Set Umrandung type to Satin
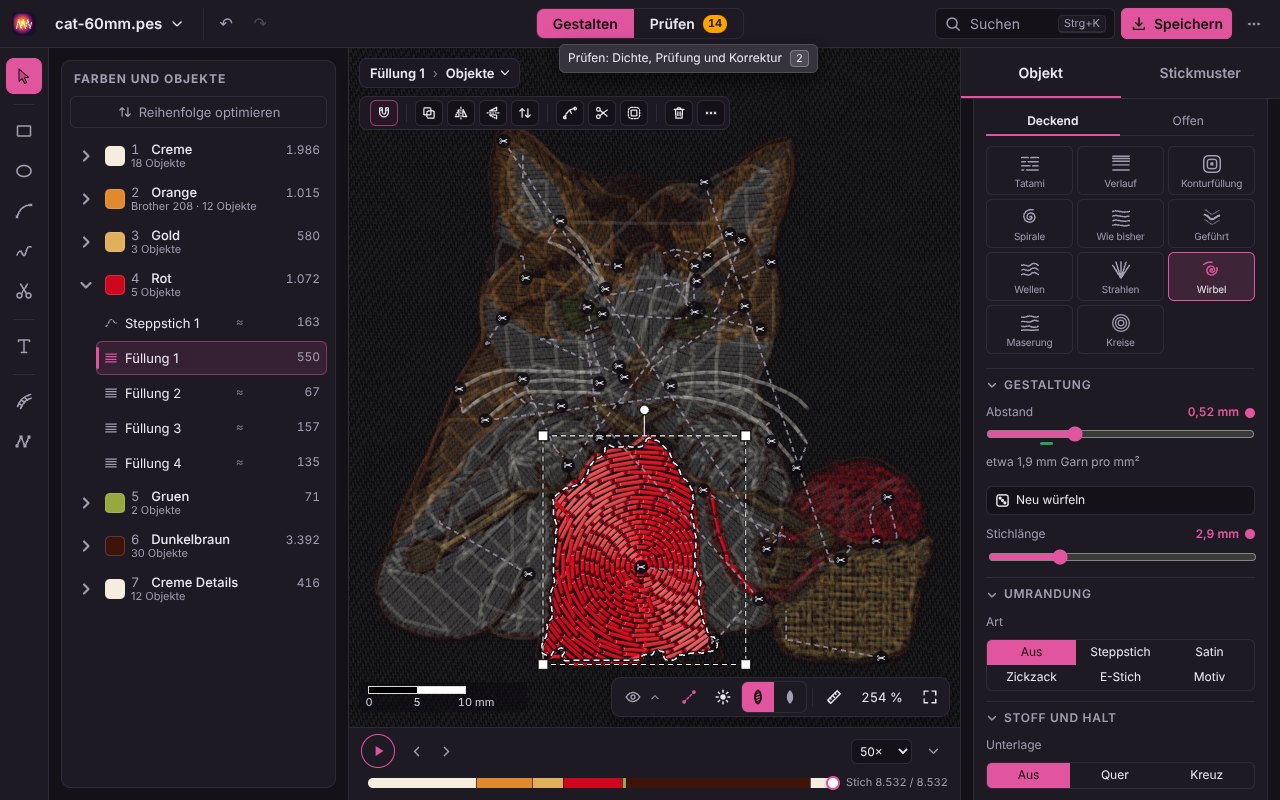Viewport: 1280px width, 800px height. coord(1209,652)
